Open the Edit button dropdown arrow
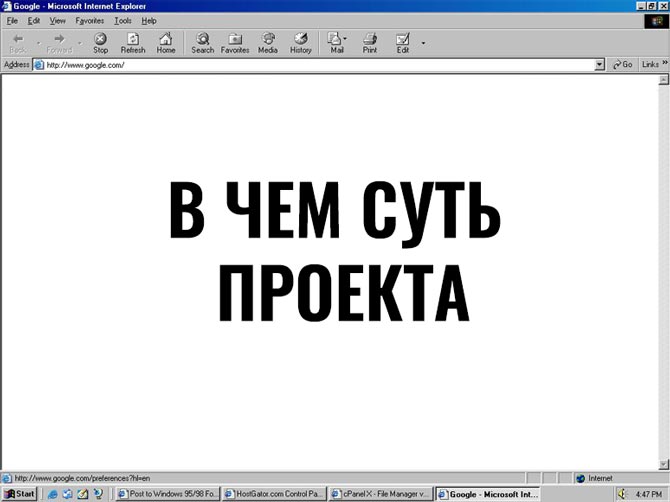The height and width of the screenshot is (502, 670). coord(423,43)
